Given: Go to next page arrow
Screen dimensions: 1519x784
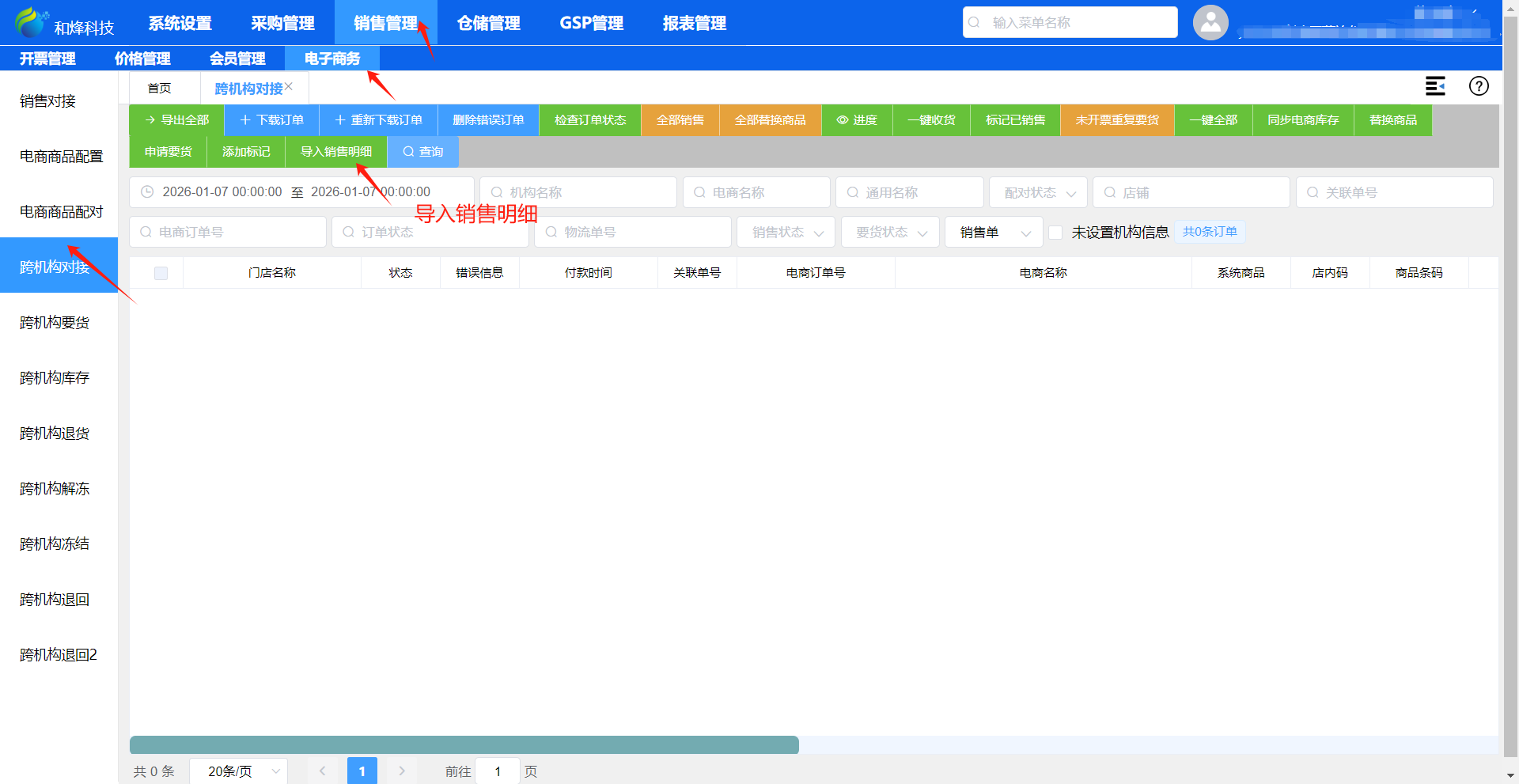Looking at the screenshot, I should point(402,771).
